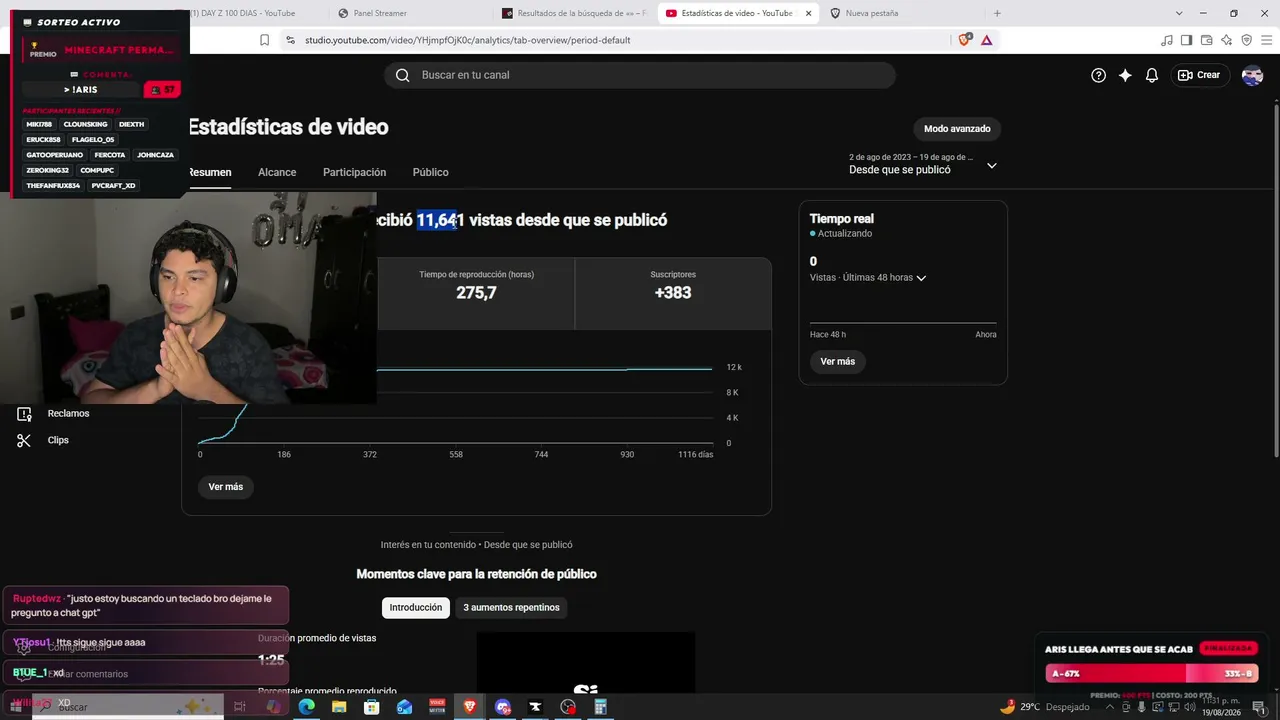
Task: Open the Voice Meter taskbar app
Action: click(437, 707)
